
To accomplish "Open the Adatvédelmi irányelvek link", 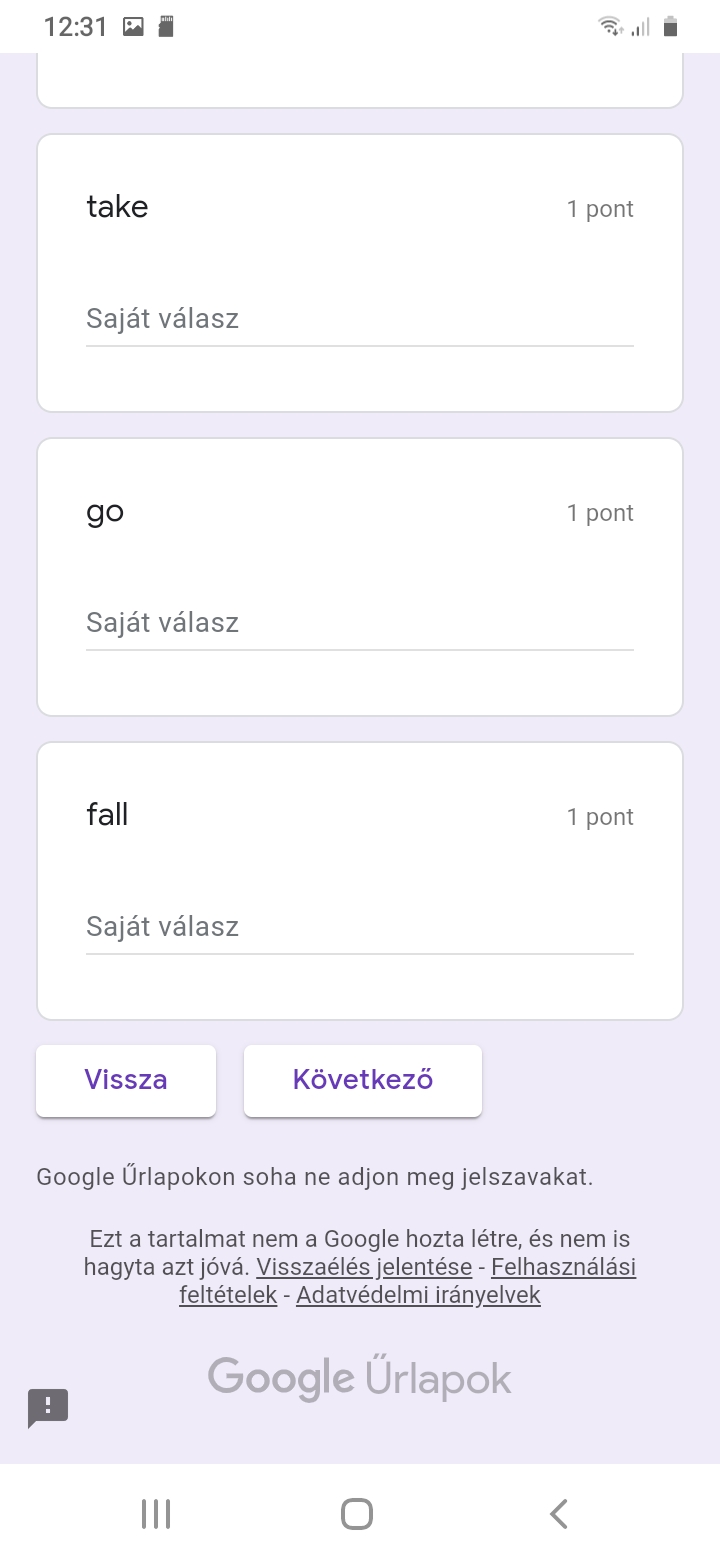I will pos(418,1296).
